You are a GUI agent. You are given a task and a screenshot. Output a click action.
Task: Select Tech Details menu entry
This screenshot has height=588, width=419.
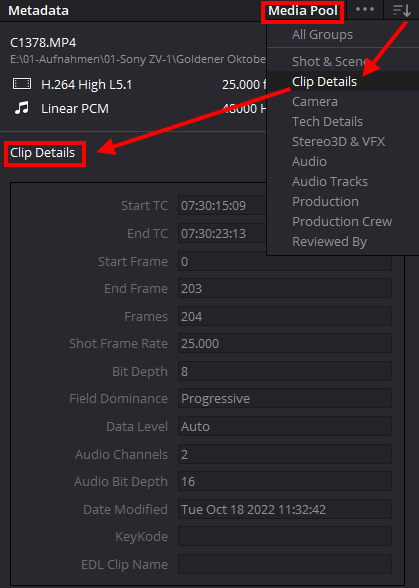click(x=327, y=122)
